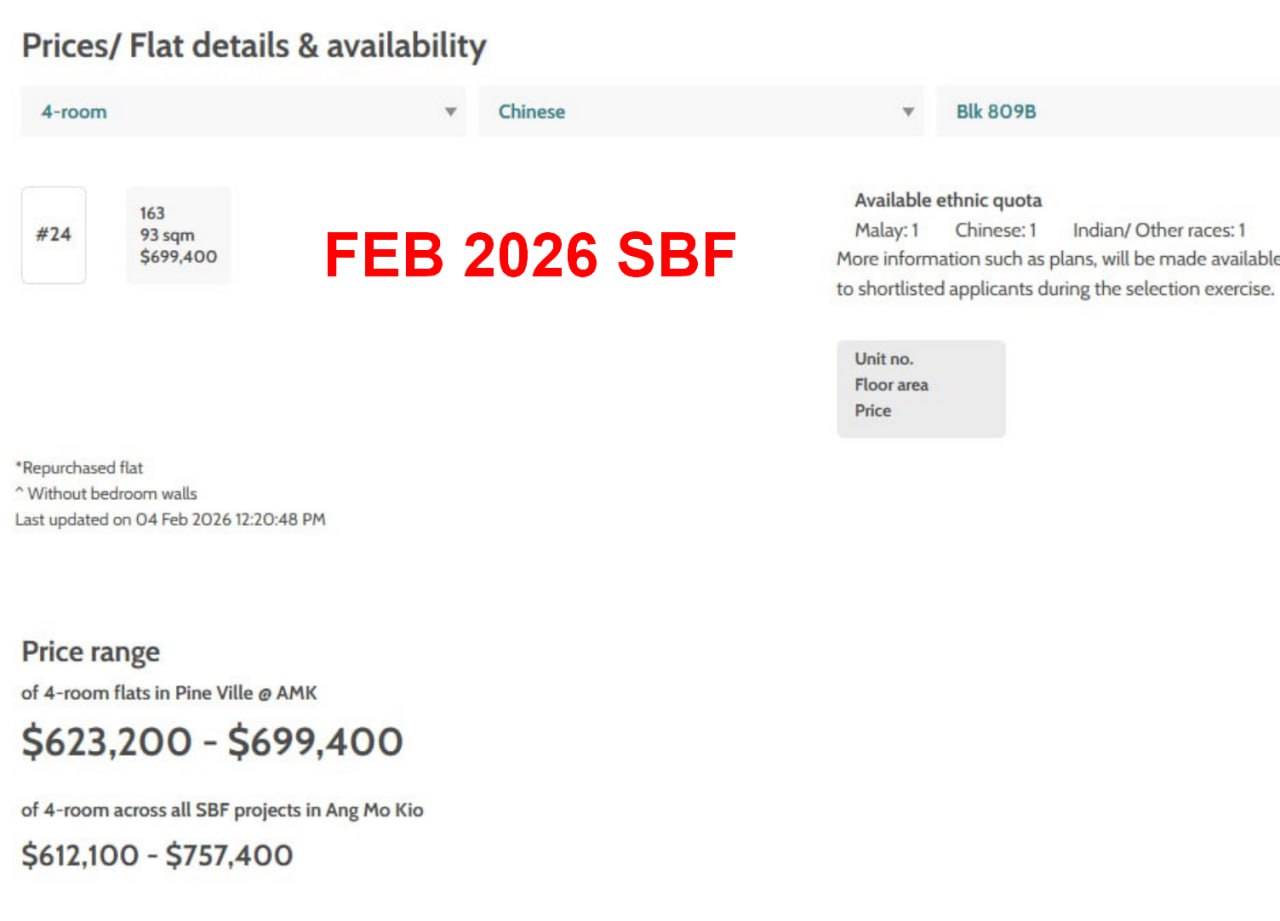Click the $699,400 price in unit card
The height and width of the screenshot is (921, 1280).
tap(179, 257)
